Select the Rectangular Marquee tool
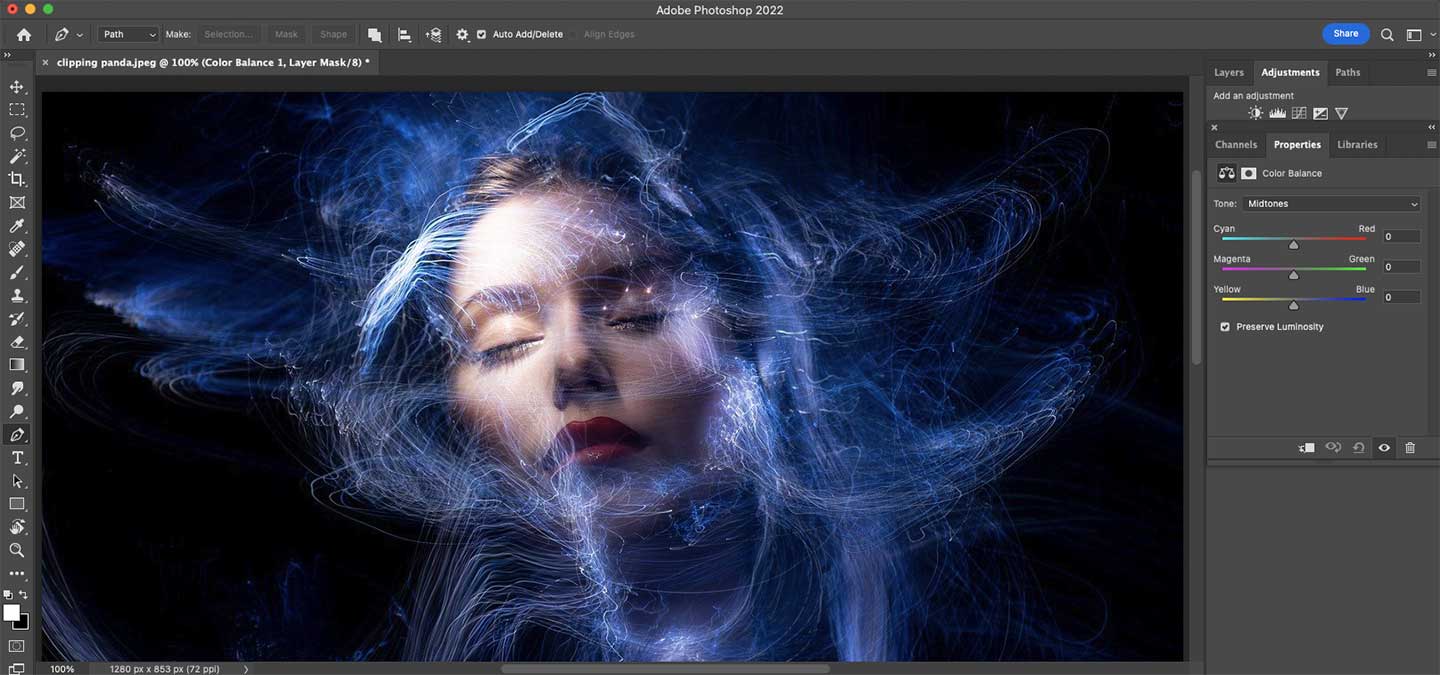 point(17,110)
